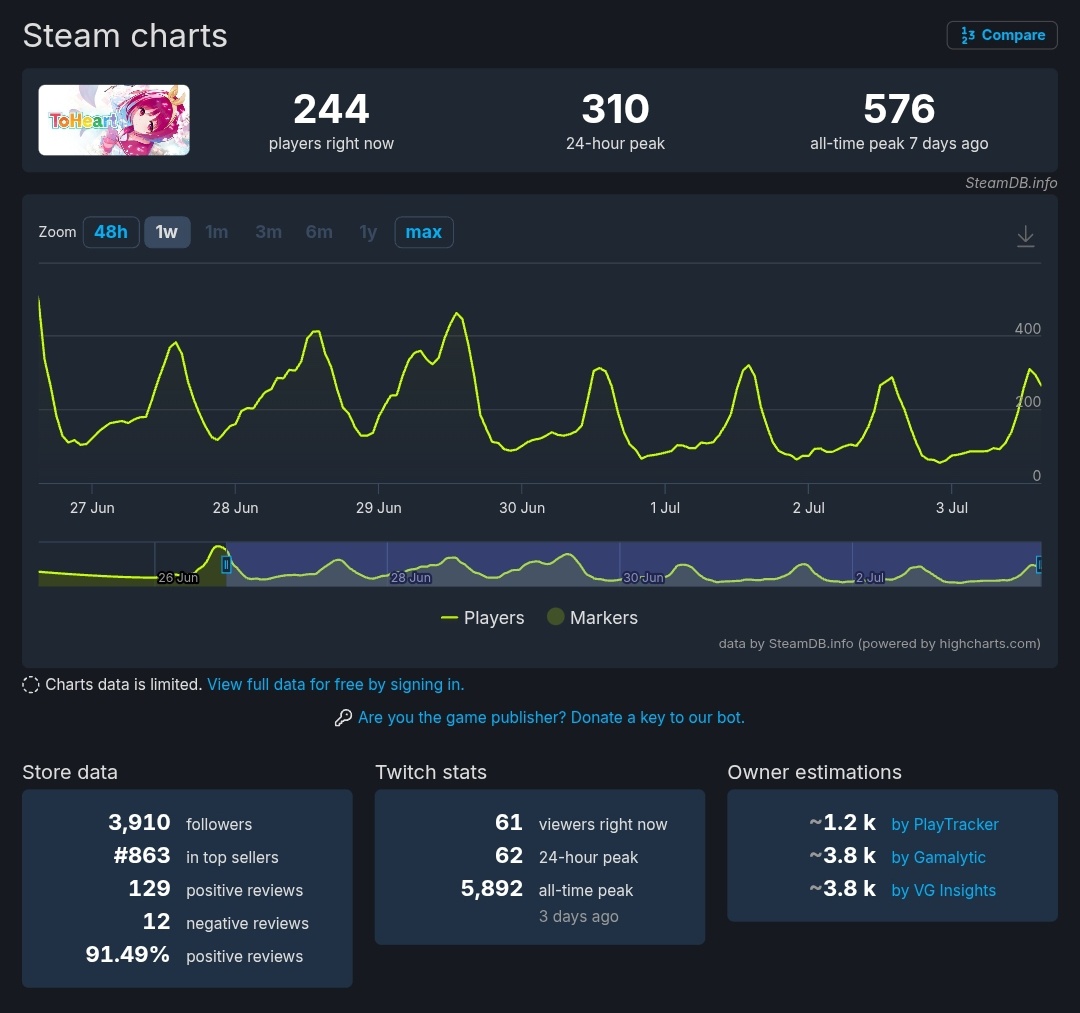The image size is (1080, 1013).
Task: Toggle the Players series in legend
Action: [483, 618]
